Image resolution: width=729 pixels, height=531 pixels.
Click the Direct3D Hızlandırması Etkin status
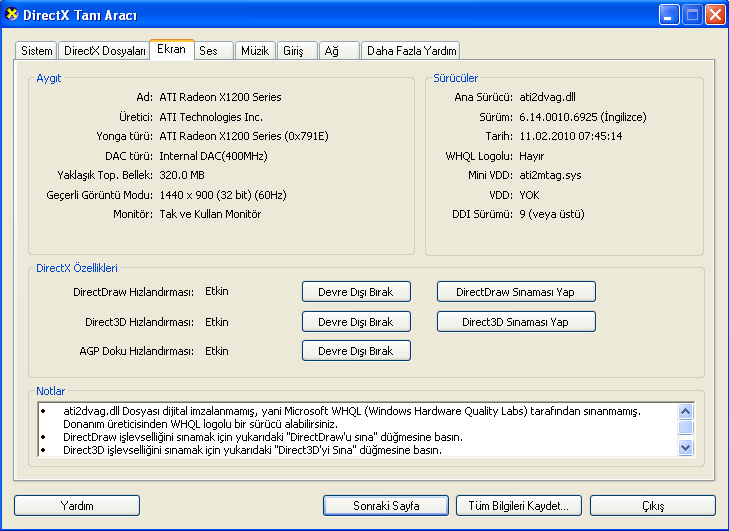(217, 322)
